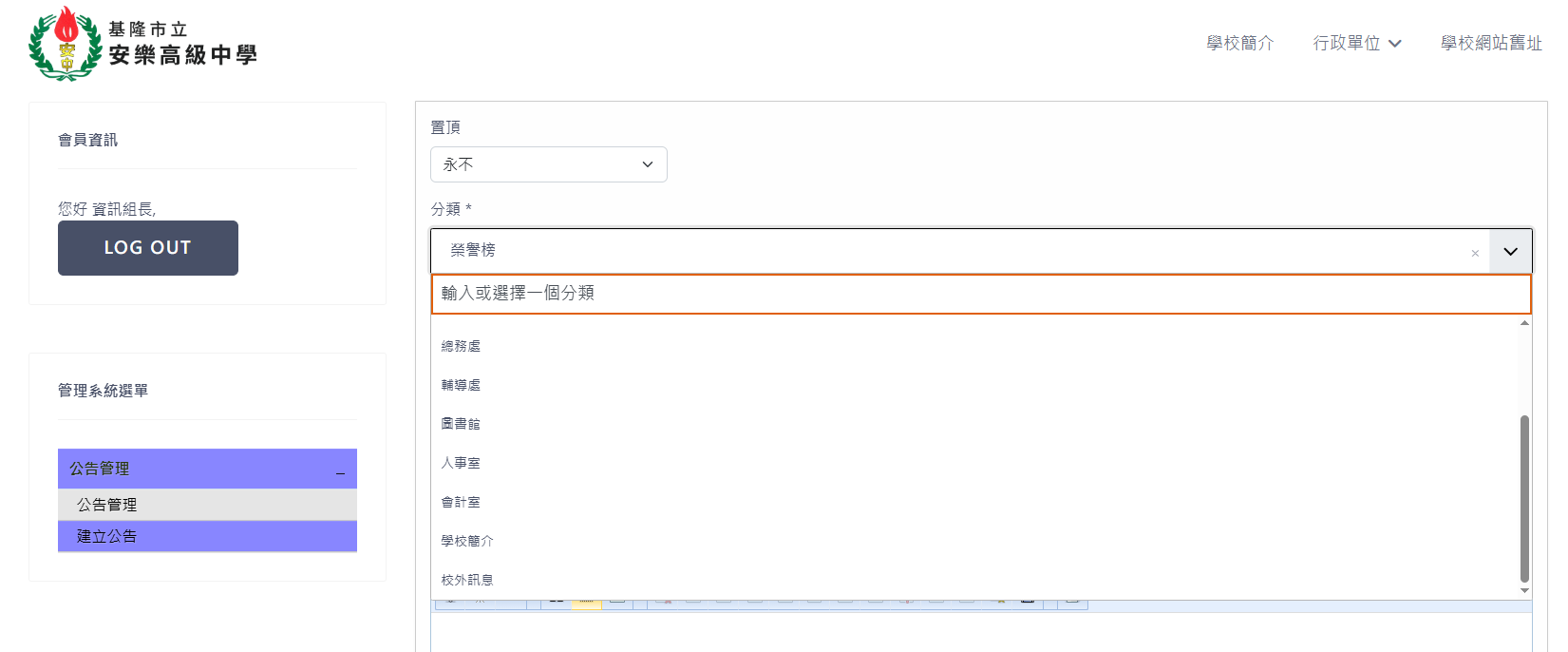Choose the 輔導處 category option
This screenshot has height=652, width=1568.
point(461,385)
